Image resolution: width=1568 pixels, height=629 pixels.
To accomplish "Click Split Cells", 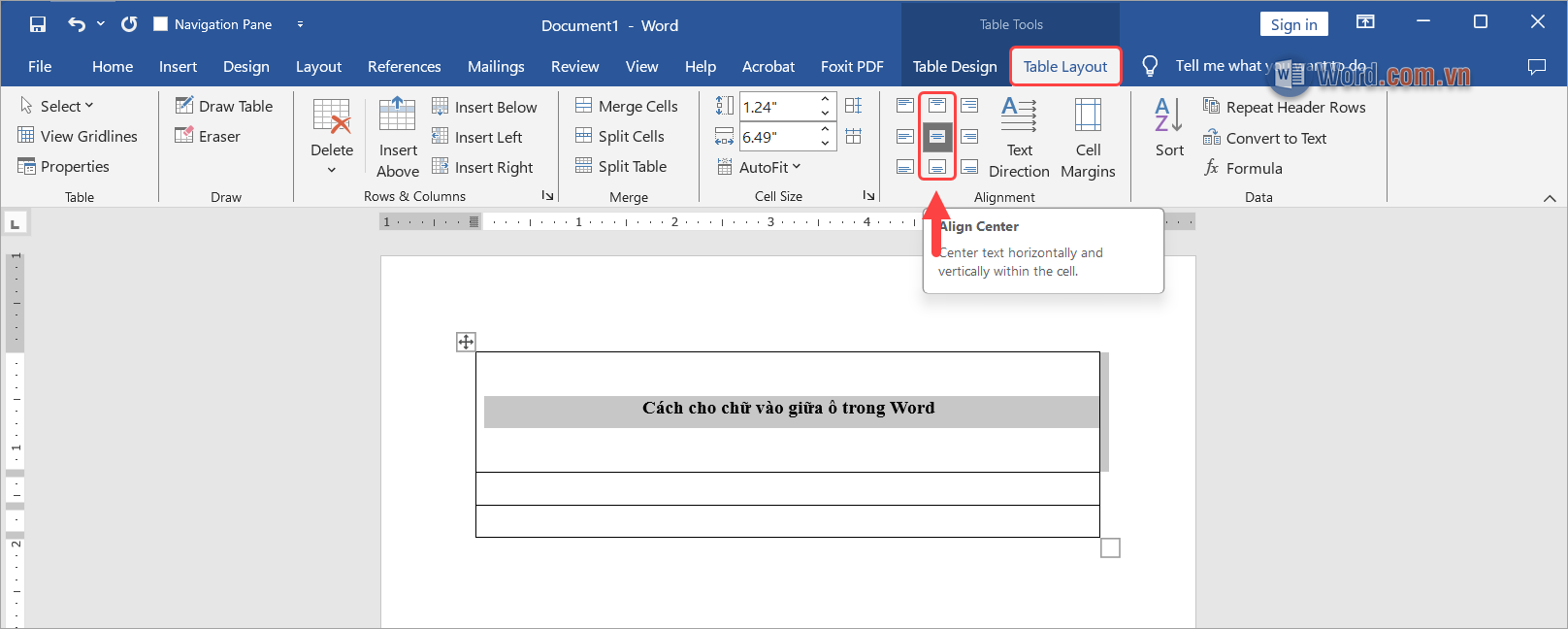I will tap(620, 136).
